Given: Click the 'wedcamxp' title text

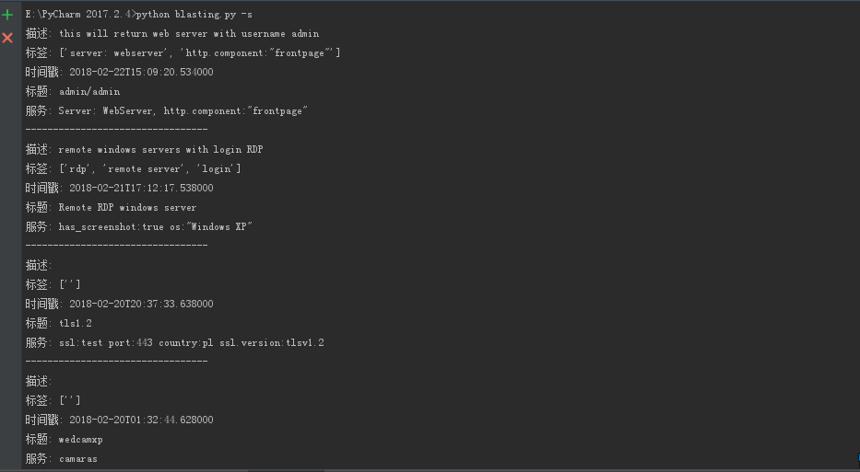Looking at the screenshot, I should [x=81, y=440].
